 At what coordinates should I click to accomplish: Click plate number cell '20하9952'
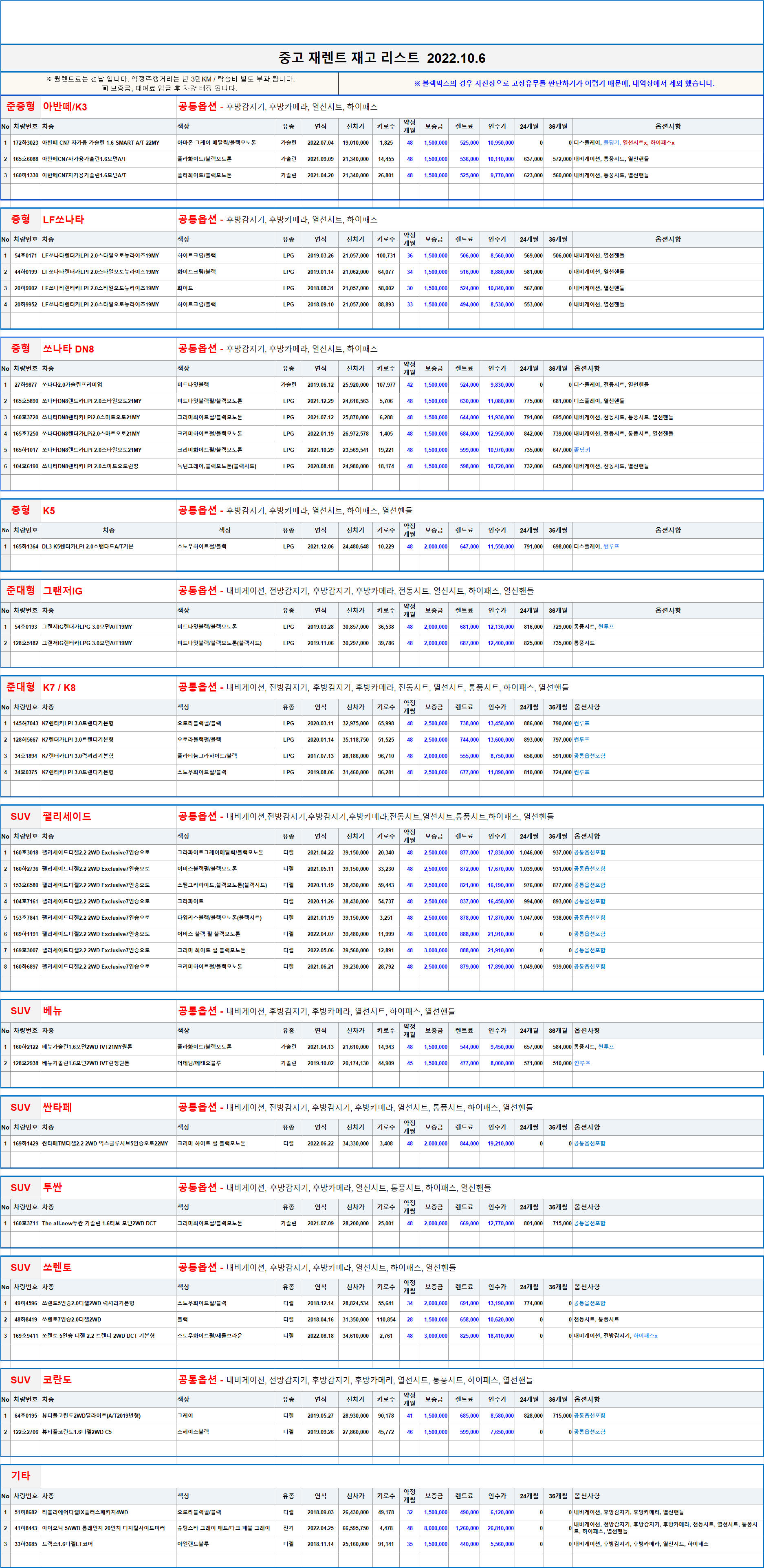tap(26, 304)
